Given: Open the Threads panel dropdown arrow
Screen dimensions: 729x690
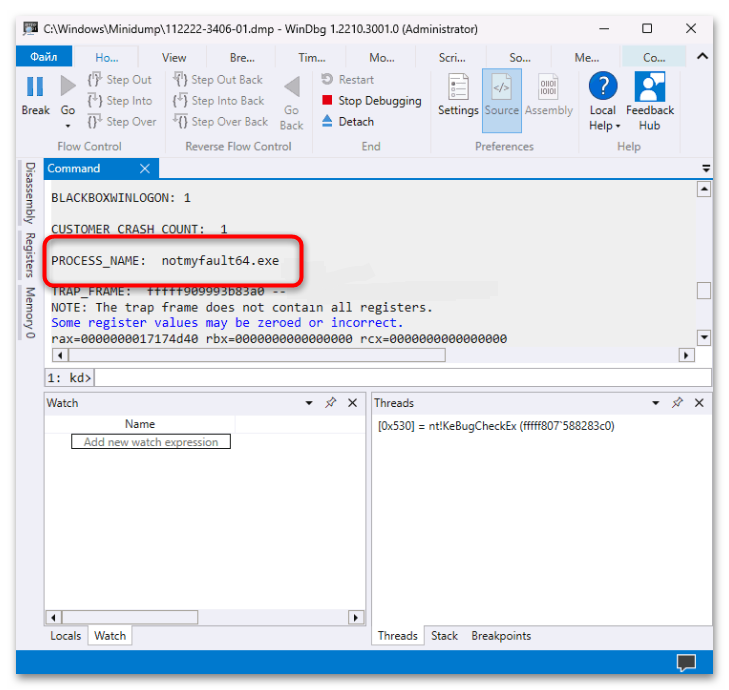Looking at the screenshot, I should click(x=656, y=403).
